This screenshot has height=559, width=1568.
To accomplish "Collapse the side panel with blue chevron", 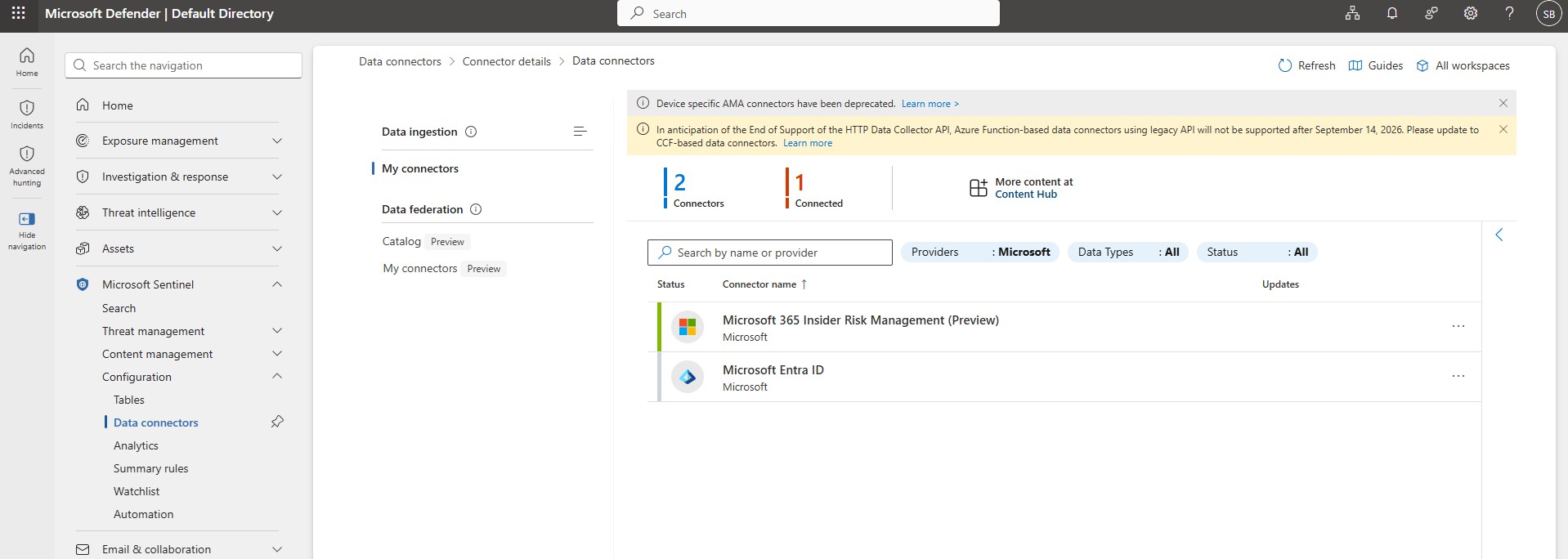I will click(x=1499, y=235).
